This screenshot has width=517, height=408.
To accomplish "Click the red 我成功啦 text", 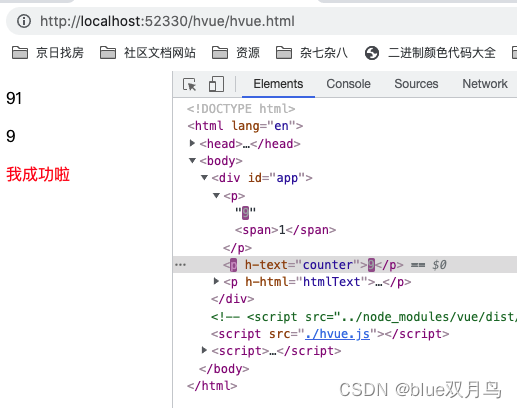I will point(38,174).
